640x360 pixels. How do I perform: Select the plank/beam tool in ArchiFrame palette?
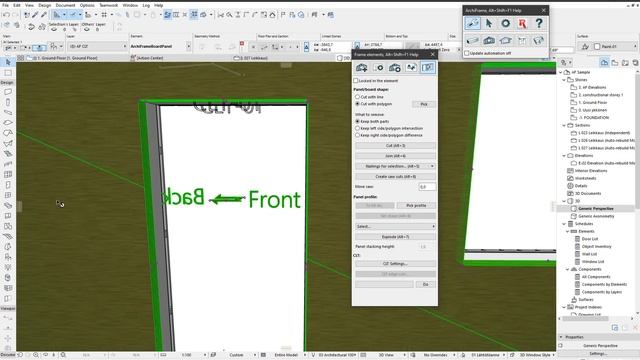tap(473, 40)
